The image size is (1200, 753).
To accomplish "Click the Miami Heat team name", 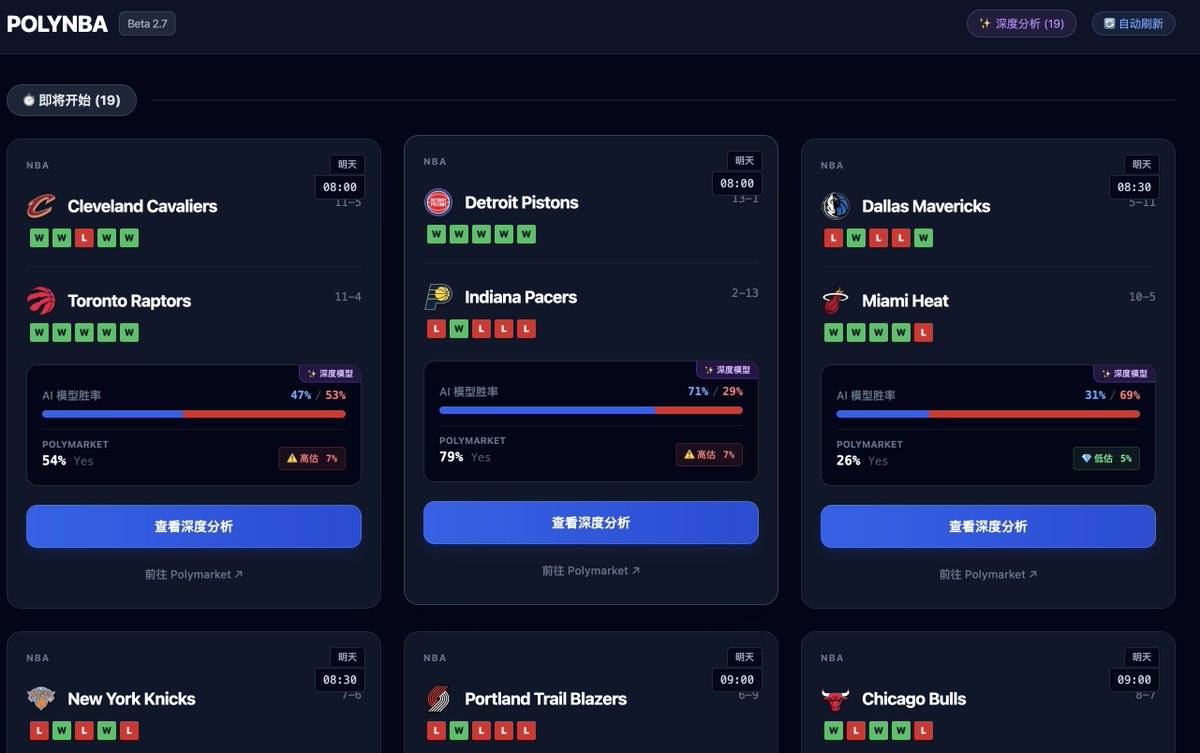I will click(905, 300).
